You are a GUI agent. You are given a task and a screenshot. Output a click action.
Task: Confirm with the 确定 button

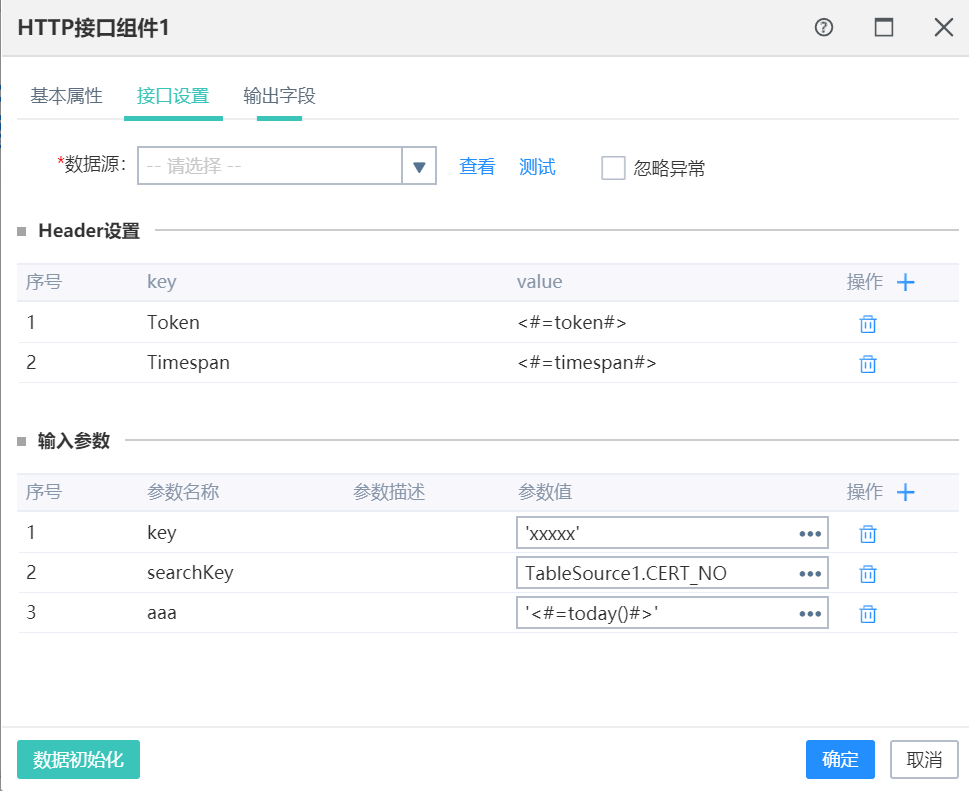point(840,759)
